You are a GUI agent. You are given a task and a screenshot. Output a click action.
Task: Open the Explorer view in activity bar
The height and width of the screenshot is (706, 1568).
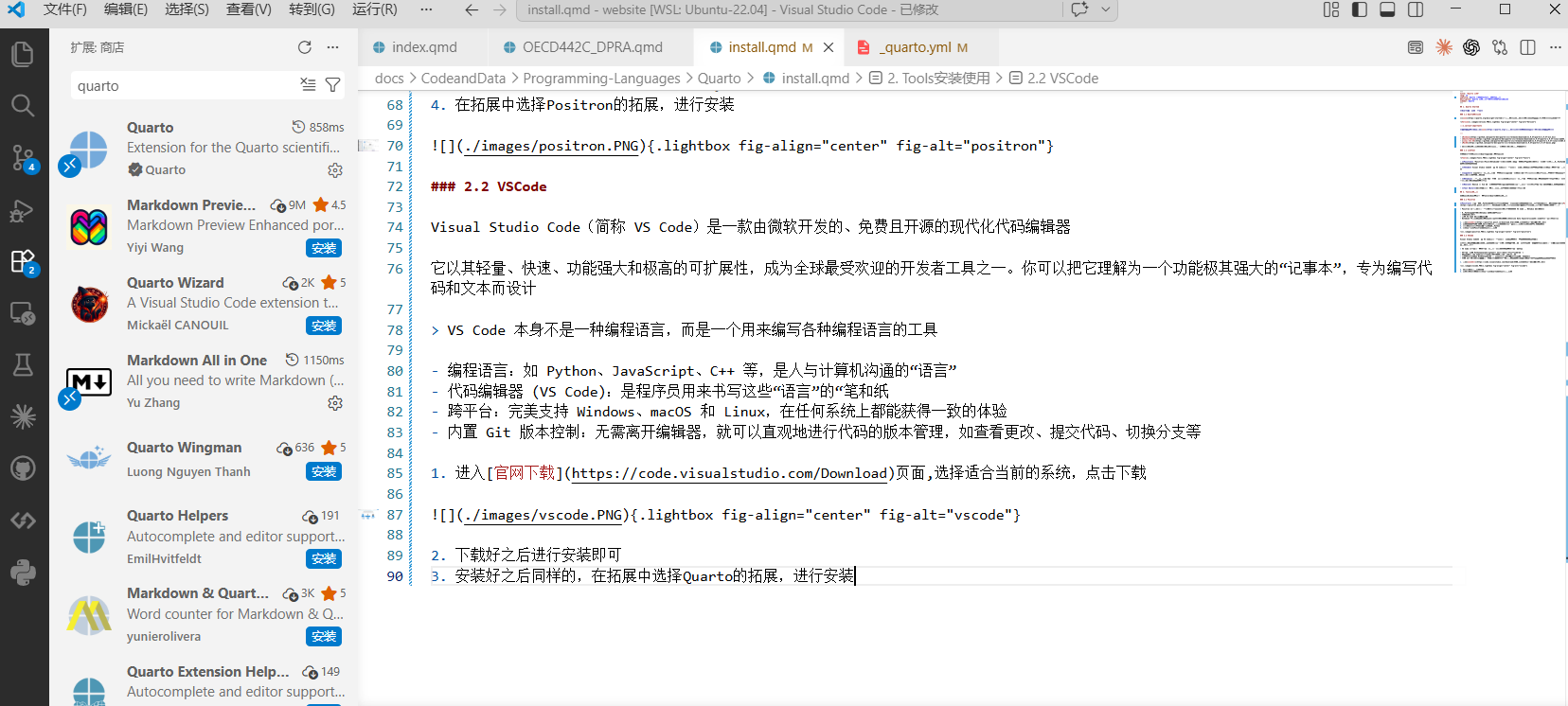point(23,54)
